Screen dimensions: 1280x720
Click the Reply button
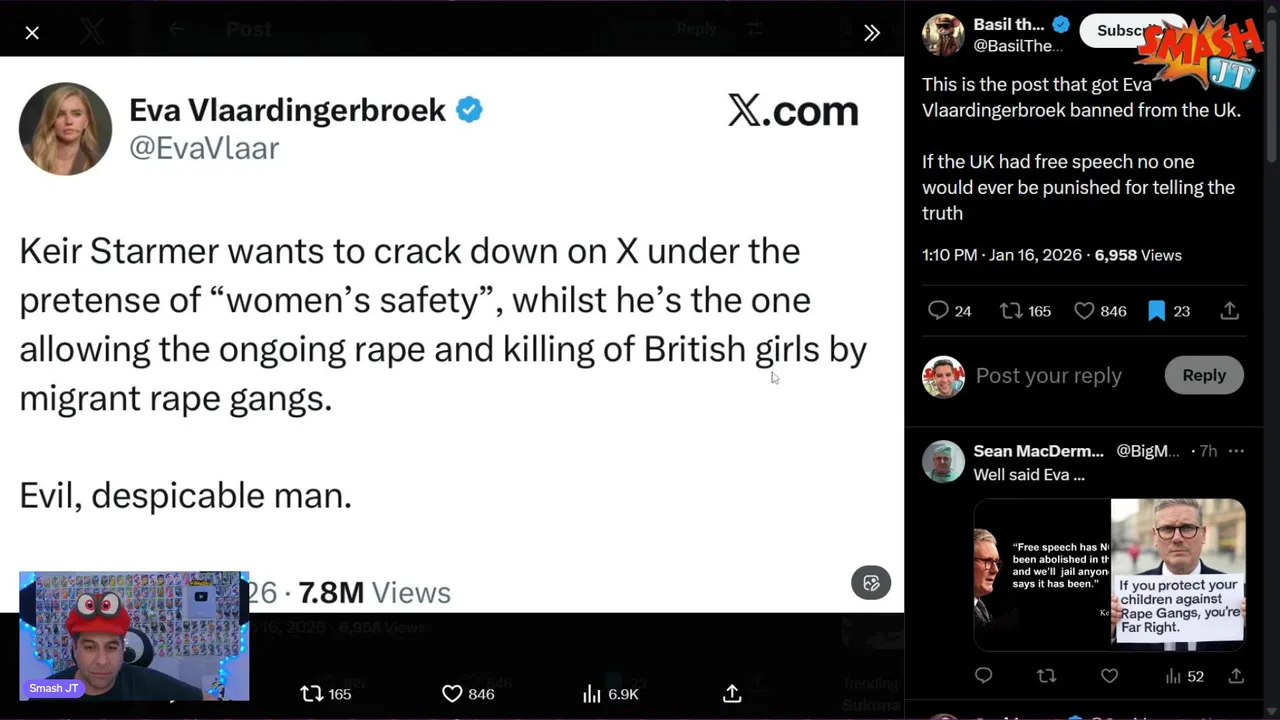1204,375
